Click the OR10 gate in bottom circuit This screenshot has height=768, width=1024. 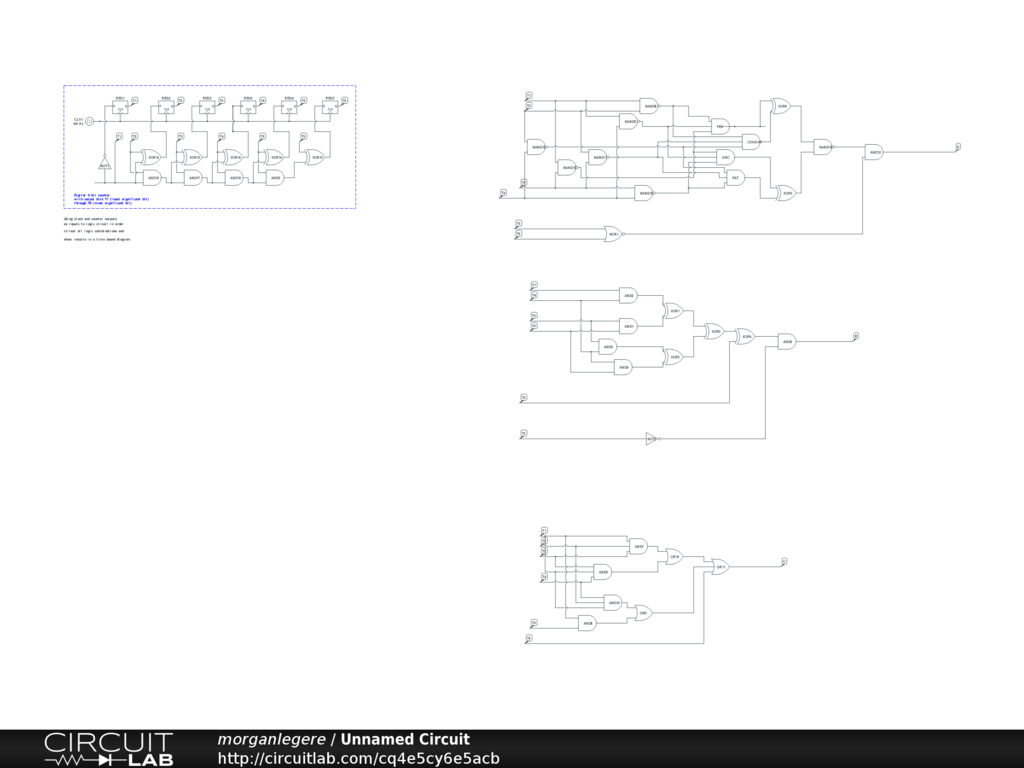(x=674, y=556)
